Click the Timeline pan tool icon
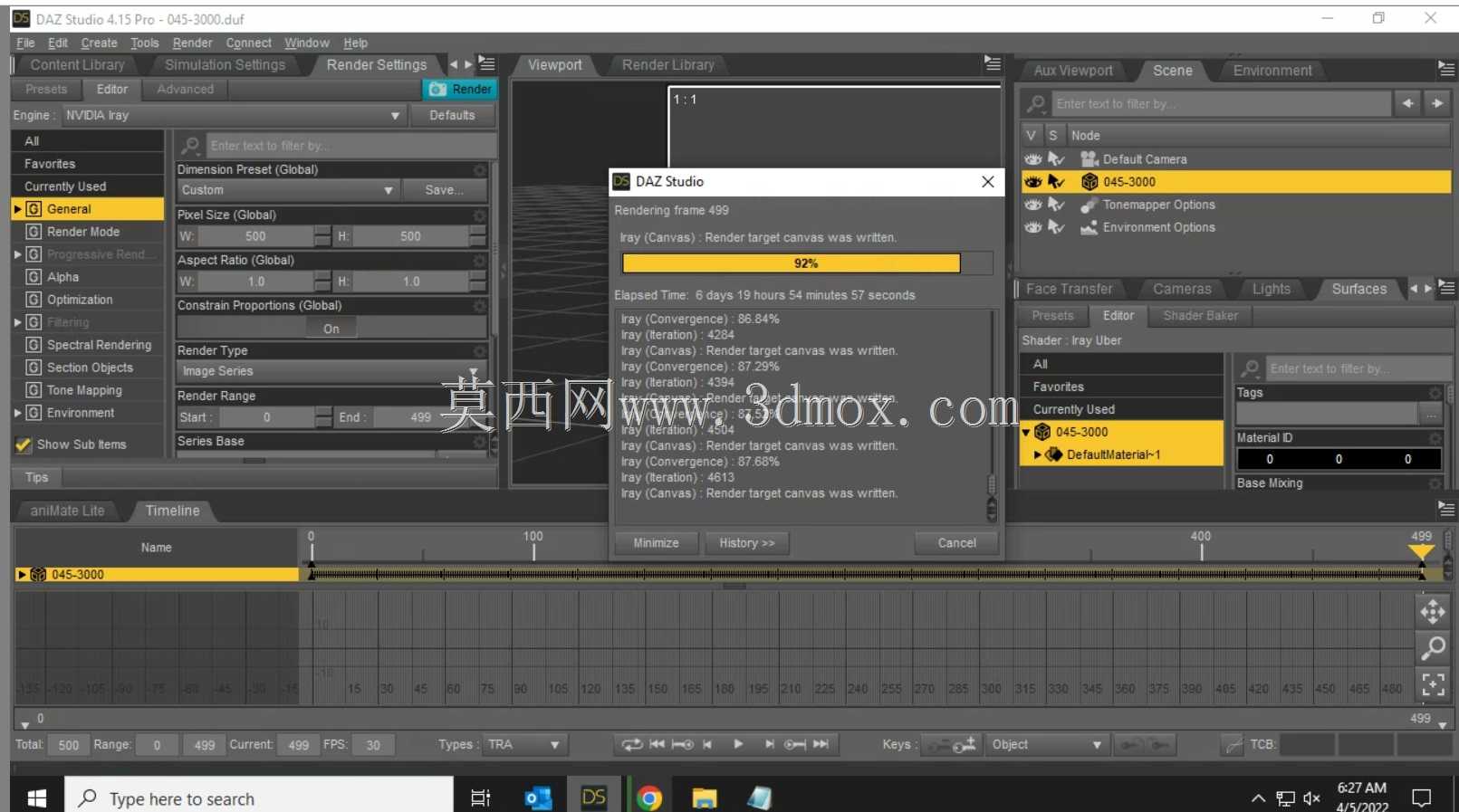The width and height of the screenshot is (1459, 812). tap(1433, 613)
